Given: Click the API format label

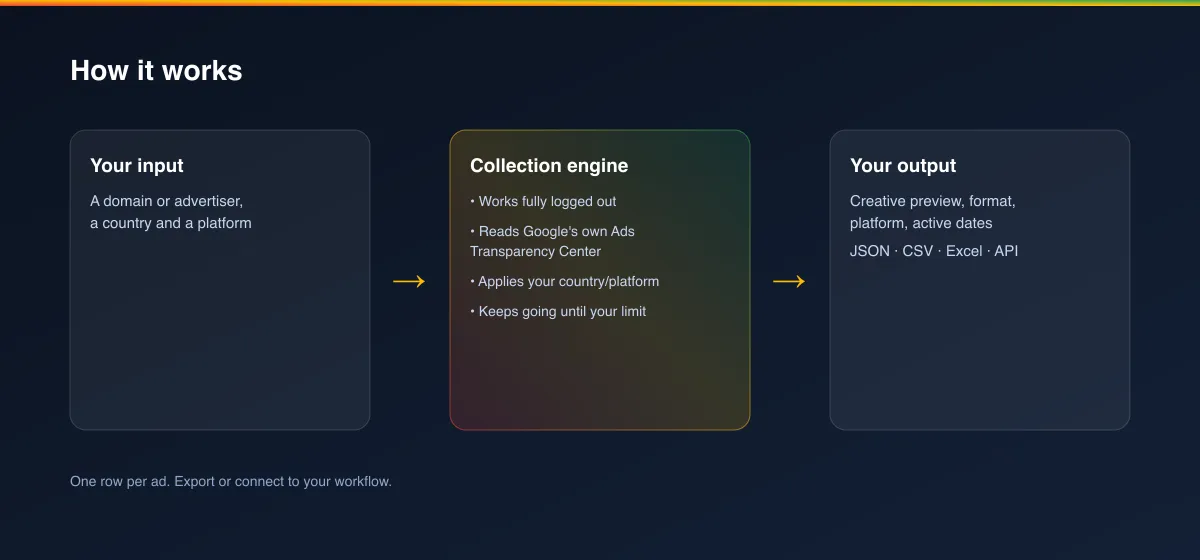Looking at the screenshot, I should [1006, 251].
